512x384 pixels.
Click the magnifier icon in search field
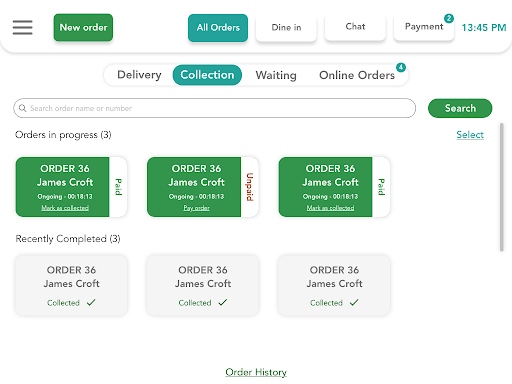pos(22,108)
